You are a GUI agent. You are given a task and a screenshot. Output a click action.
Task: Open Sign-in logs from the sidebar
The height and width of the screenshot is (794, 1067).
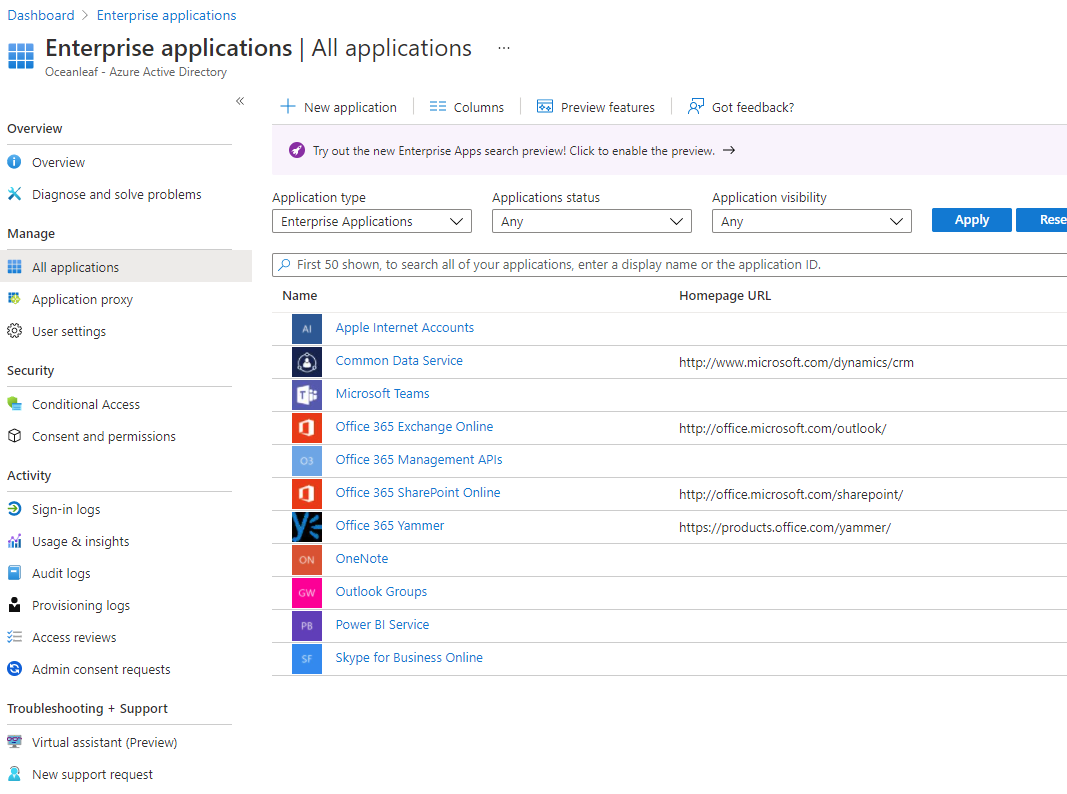(x=65, y=509)
